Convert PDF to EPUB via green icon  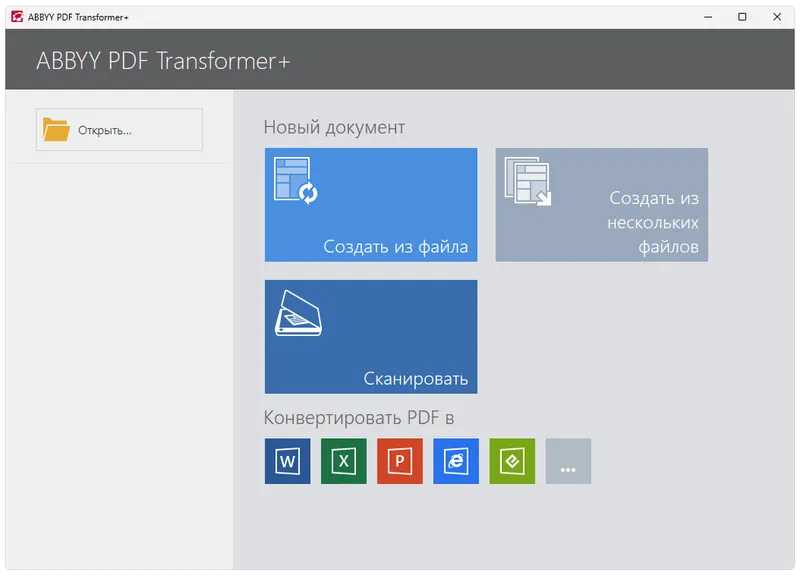(512, 461)
